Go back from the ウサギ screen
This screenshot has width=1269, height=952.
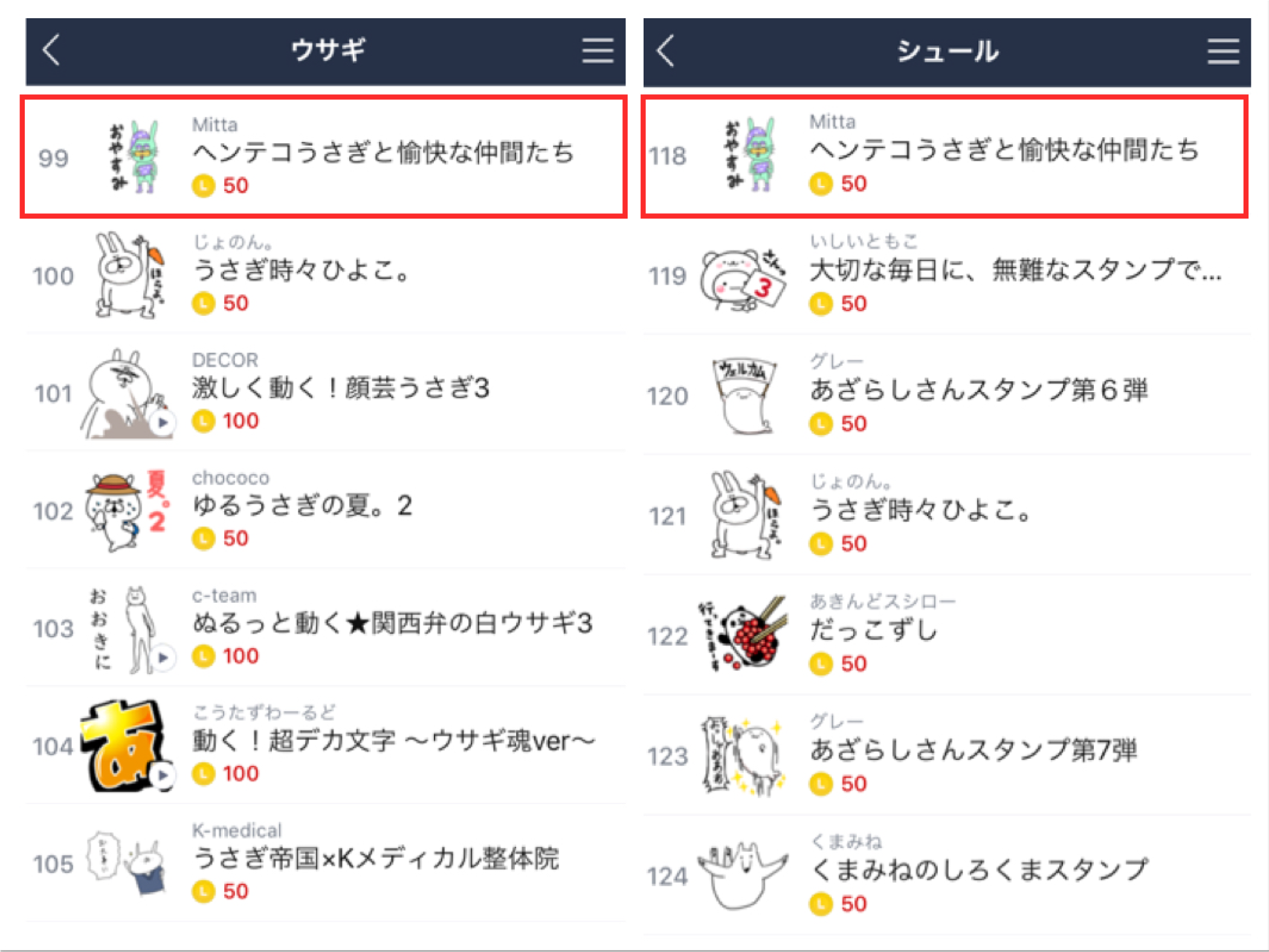click(52, 50)
